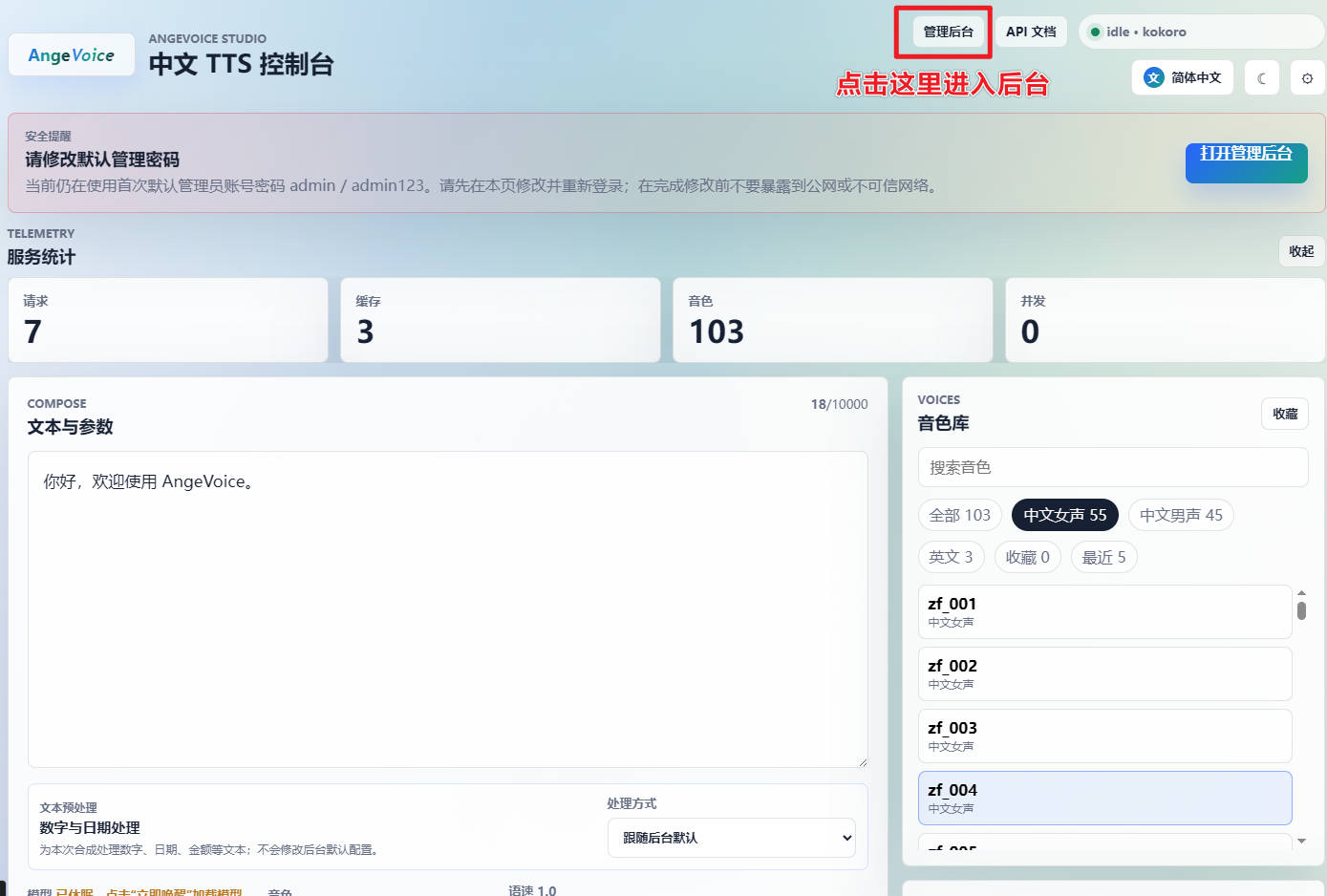The width and height of the screenshot is (1327, 896).
Task: Click scrollbar up arrow in voice list
Action: (1301, 593)
